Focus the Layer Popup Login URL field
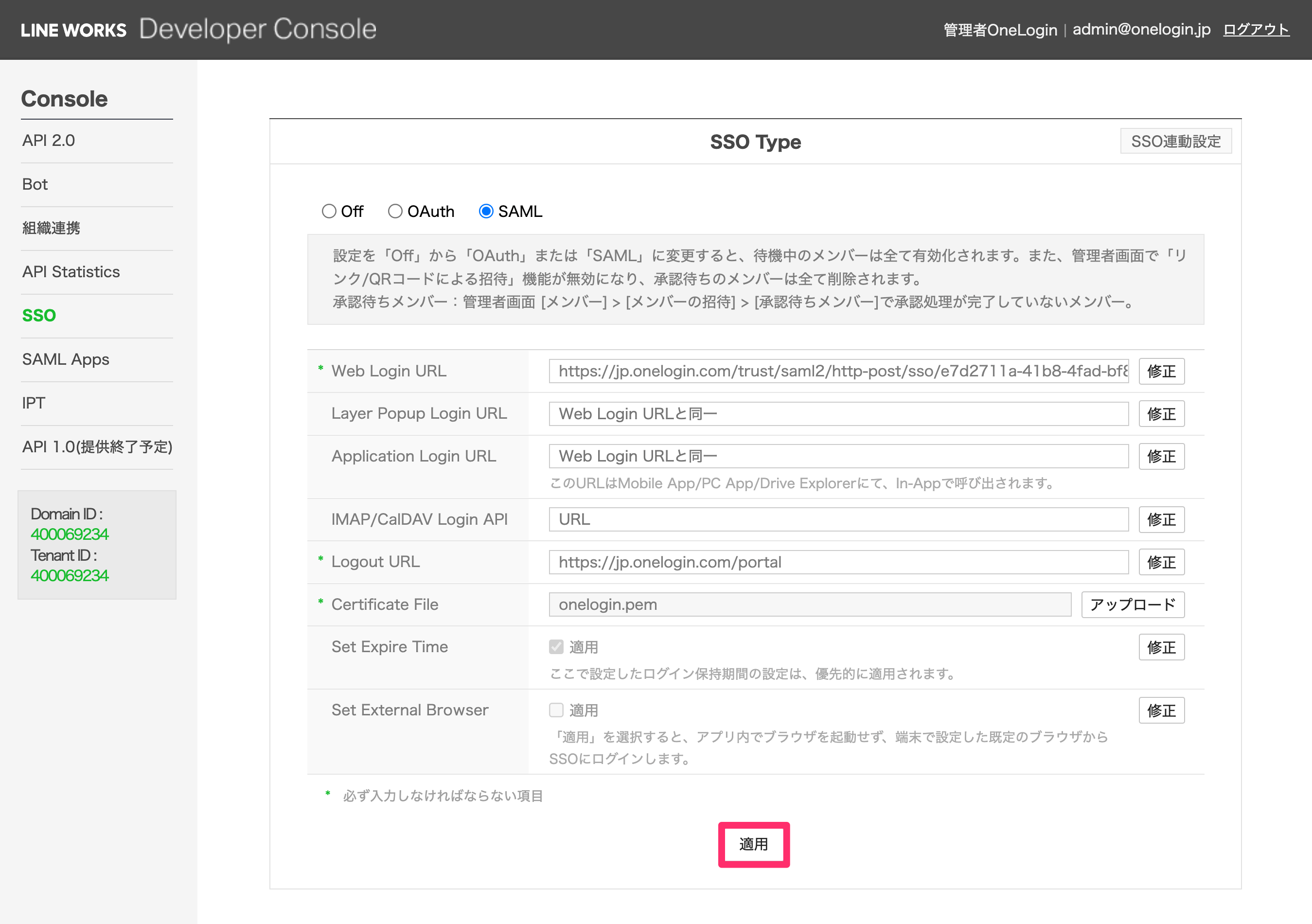 pyautogui.click(x=839, y=414)
